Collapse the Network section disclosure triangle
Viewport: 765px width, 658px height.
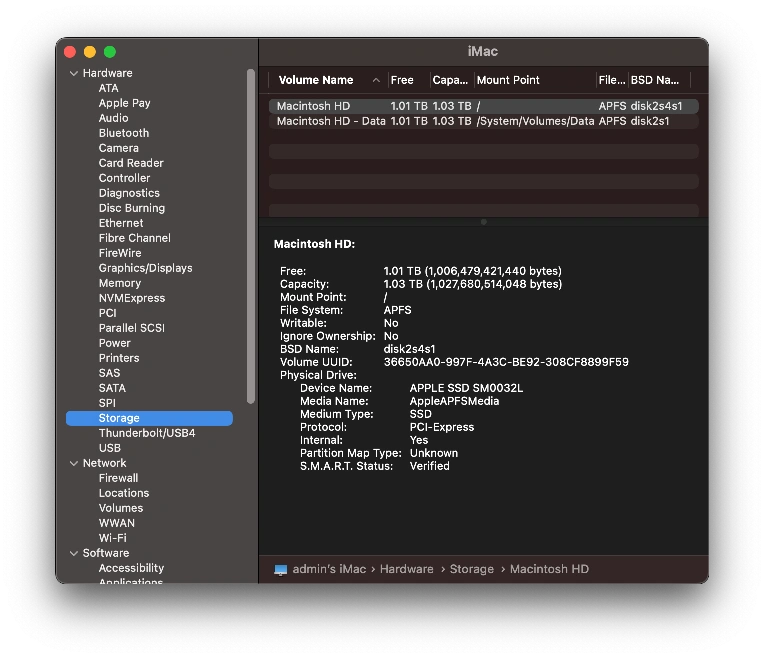[73, 463]
